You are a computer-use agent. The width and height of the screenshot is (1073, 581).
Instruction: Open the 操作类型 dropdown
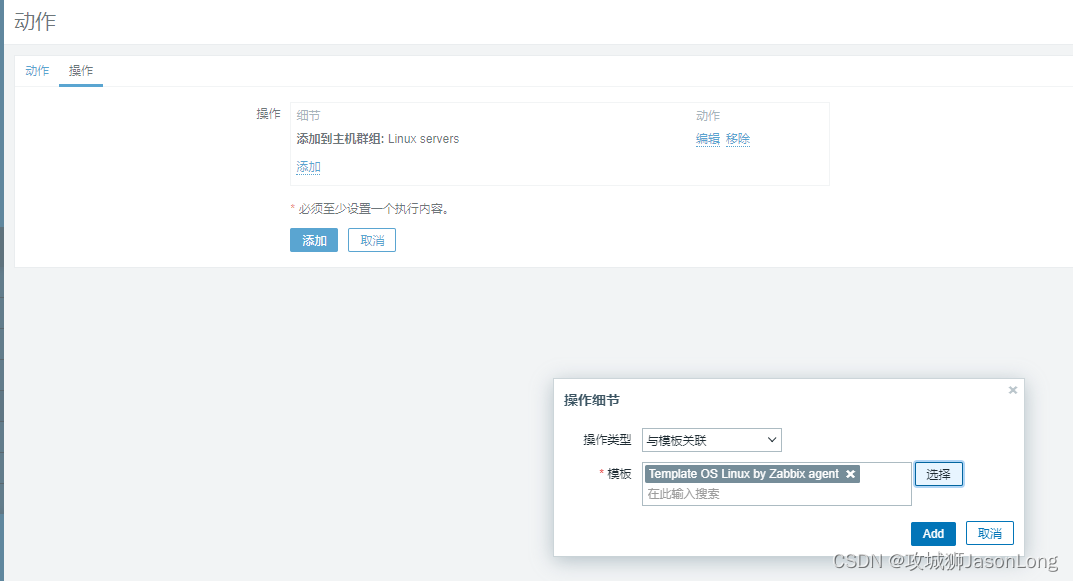[x=712, y=440]
